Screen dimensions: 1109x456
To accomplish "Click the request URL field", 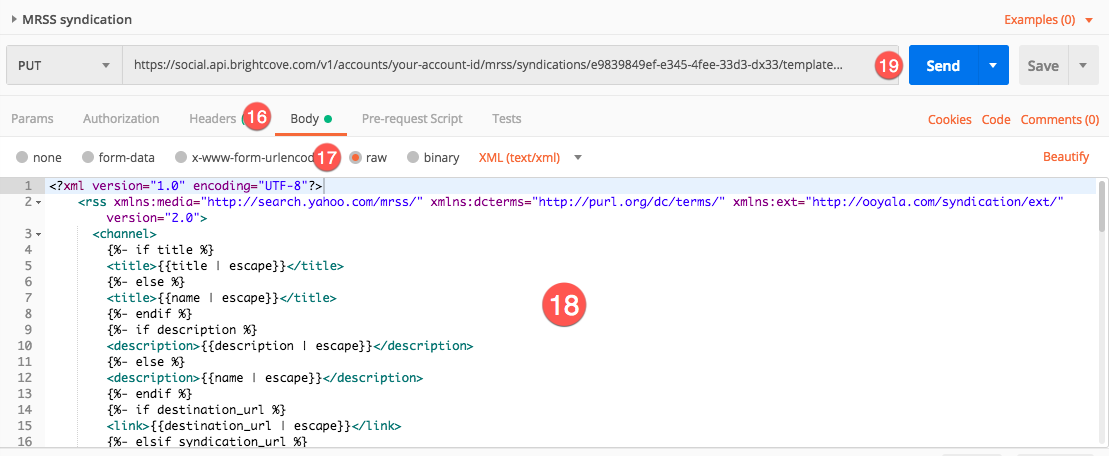I will pos(510,65).
